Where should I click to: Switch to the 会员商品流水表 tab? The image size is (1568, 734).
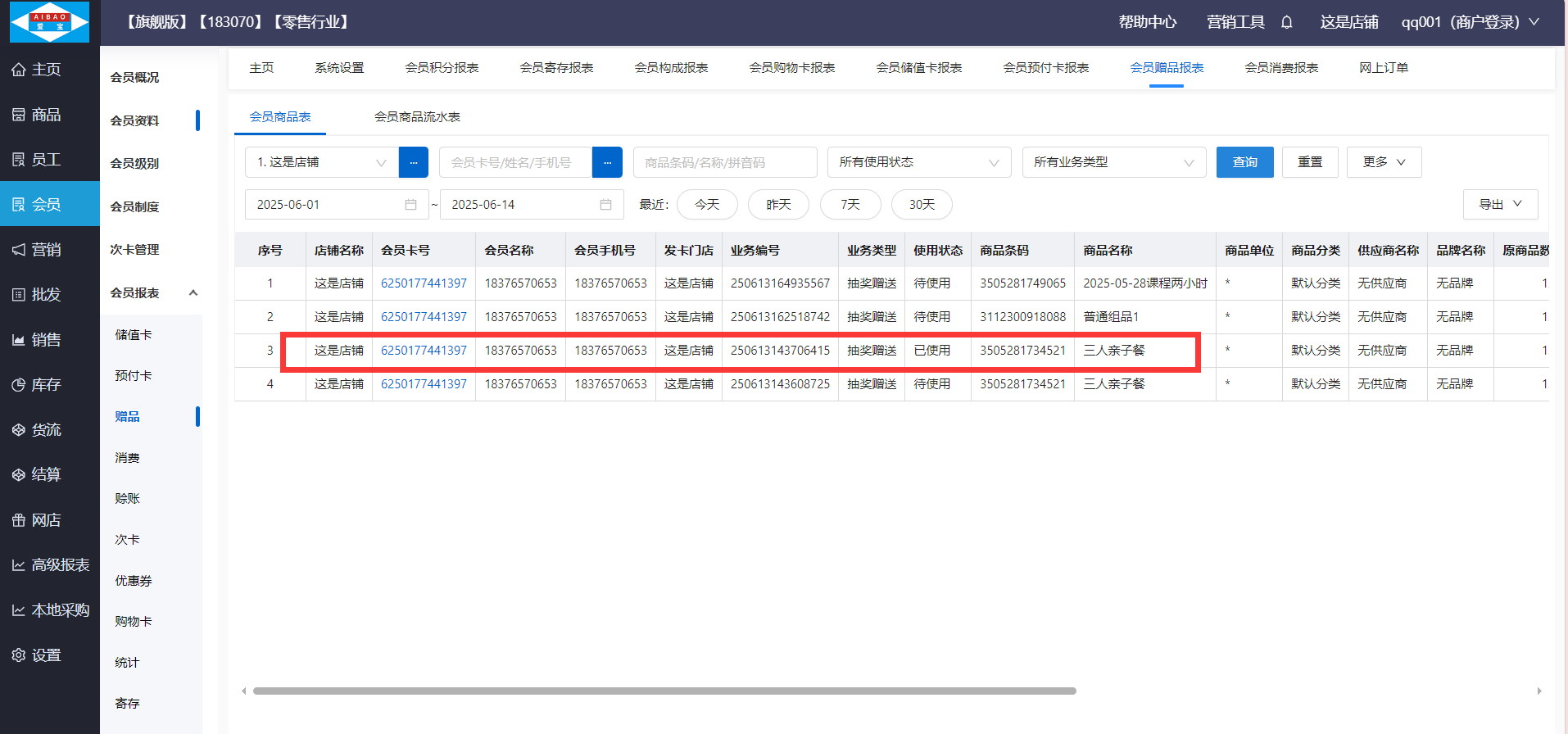(x=417, y=117)
